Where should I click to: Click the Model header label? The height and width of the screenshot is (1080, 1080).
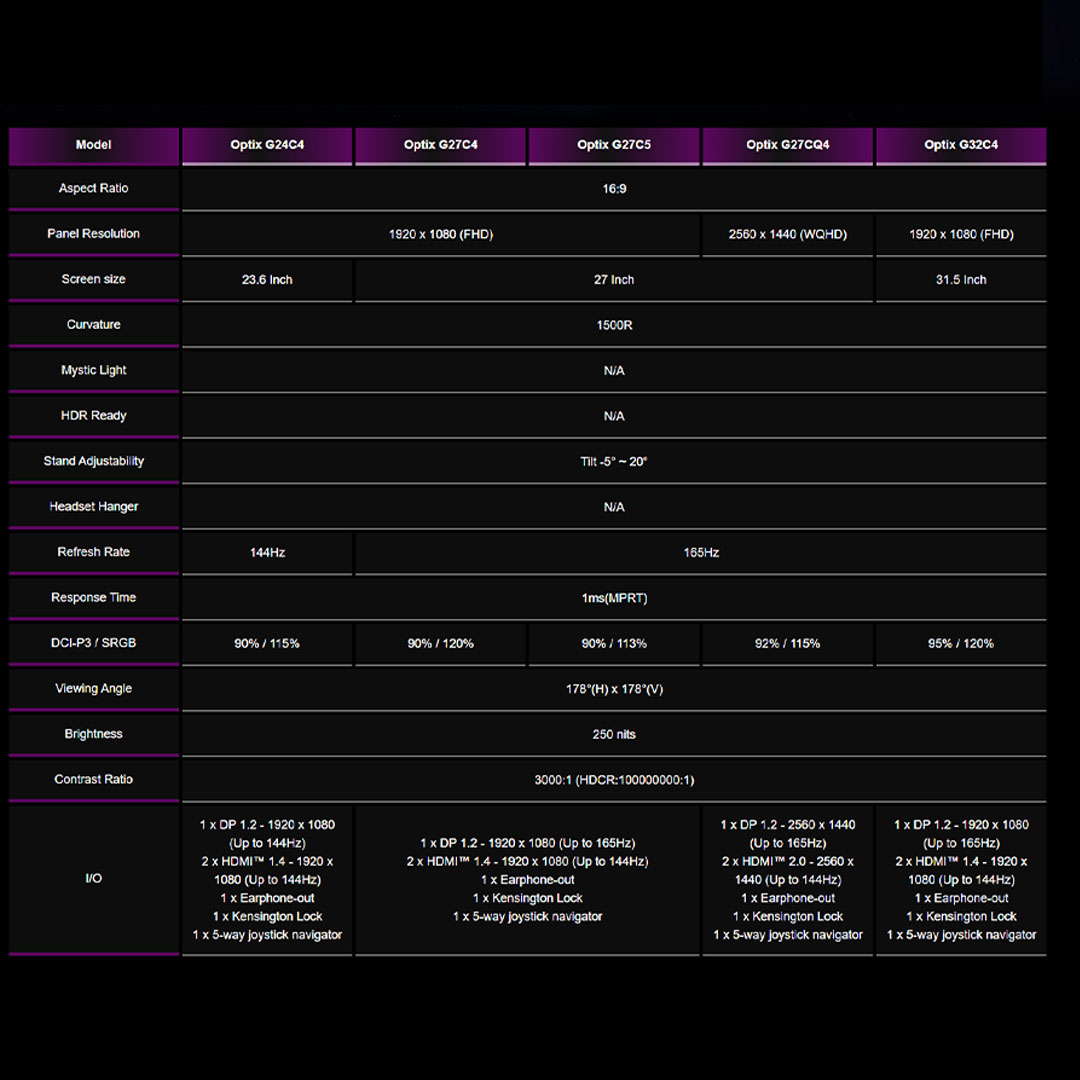click(x=94, y=145)
